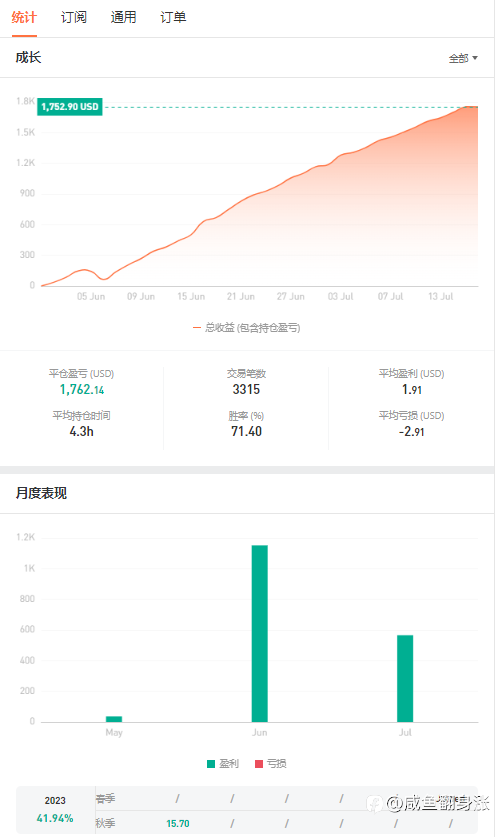This screenshot has height=837, width=496.
Task: Click the Jul profit bar
Action: click(x=405, y=678)
